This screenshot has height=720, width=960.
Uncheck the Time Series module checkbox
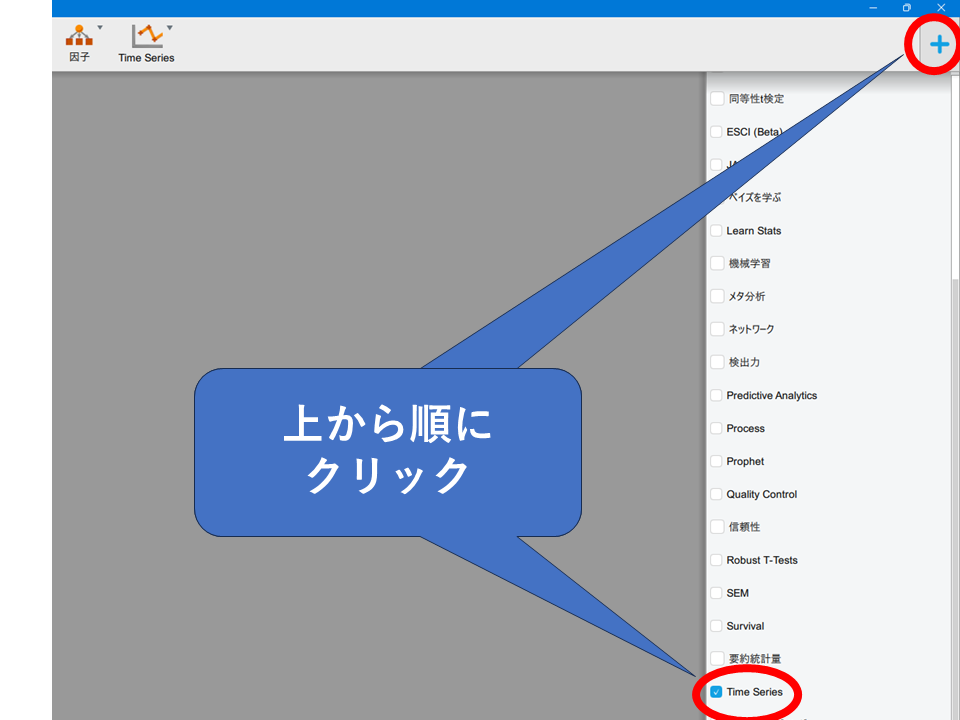(x=716, y=692)
